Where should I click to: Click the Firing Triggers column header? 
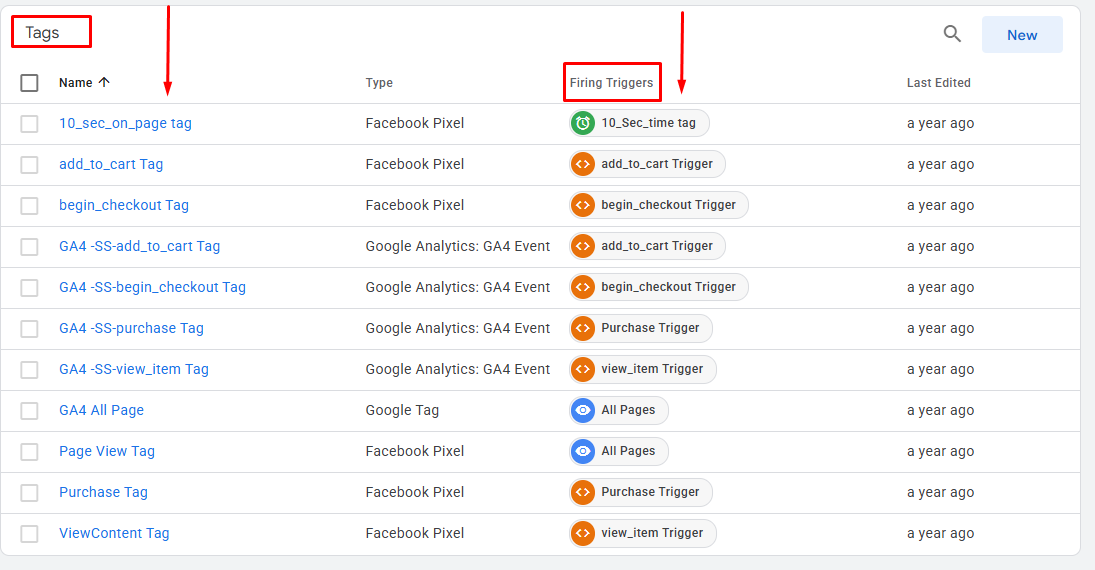[611, 82]
